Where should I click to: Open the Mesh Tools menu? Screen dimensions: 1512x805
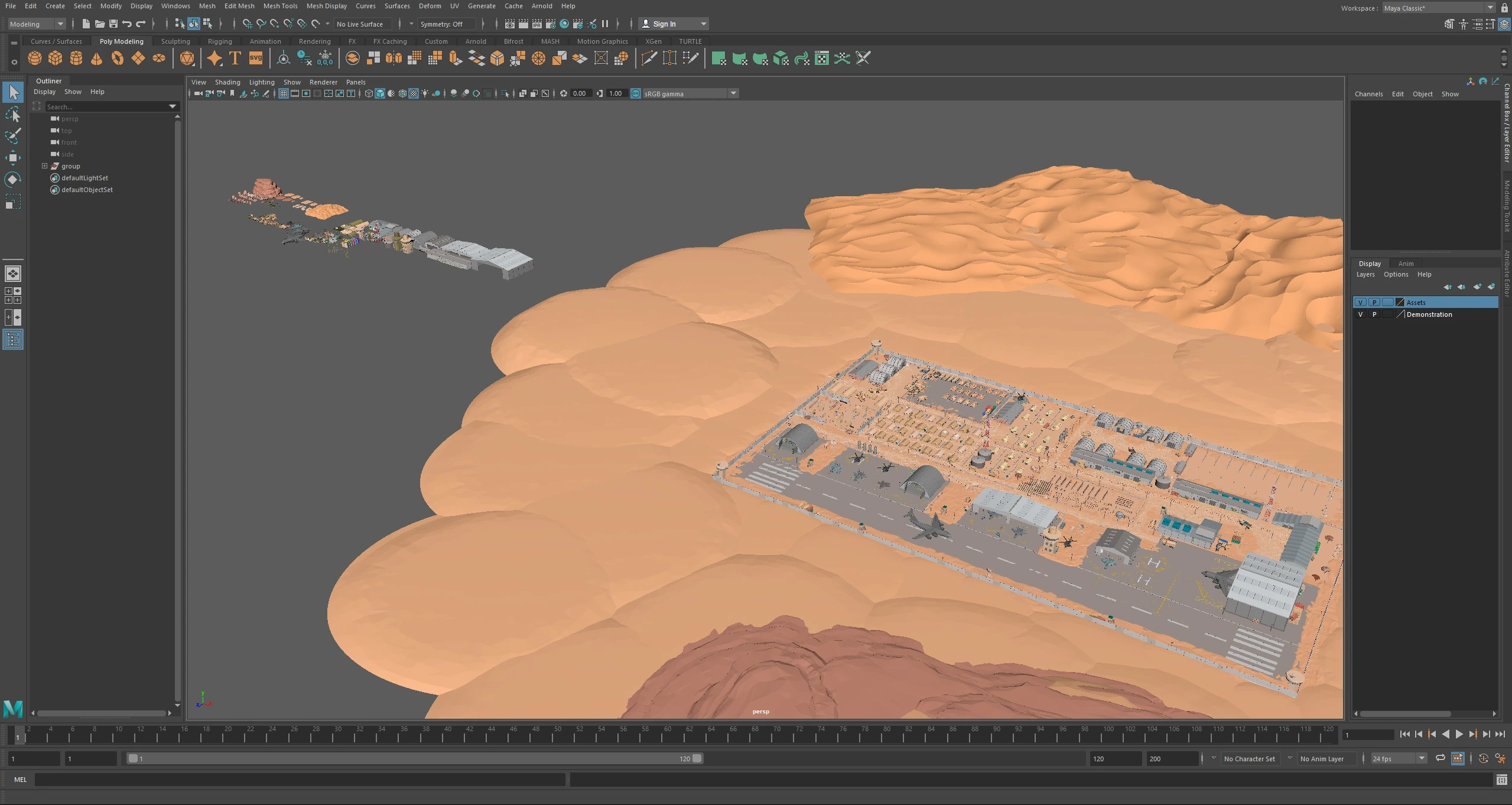(280, 6)
